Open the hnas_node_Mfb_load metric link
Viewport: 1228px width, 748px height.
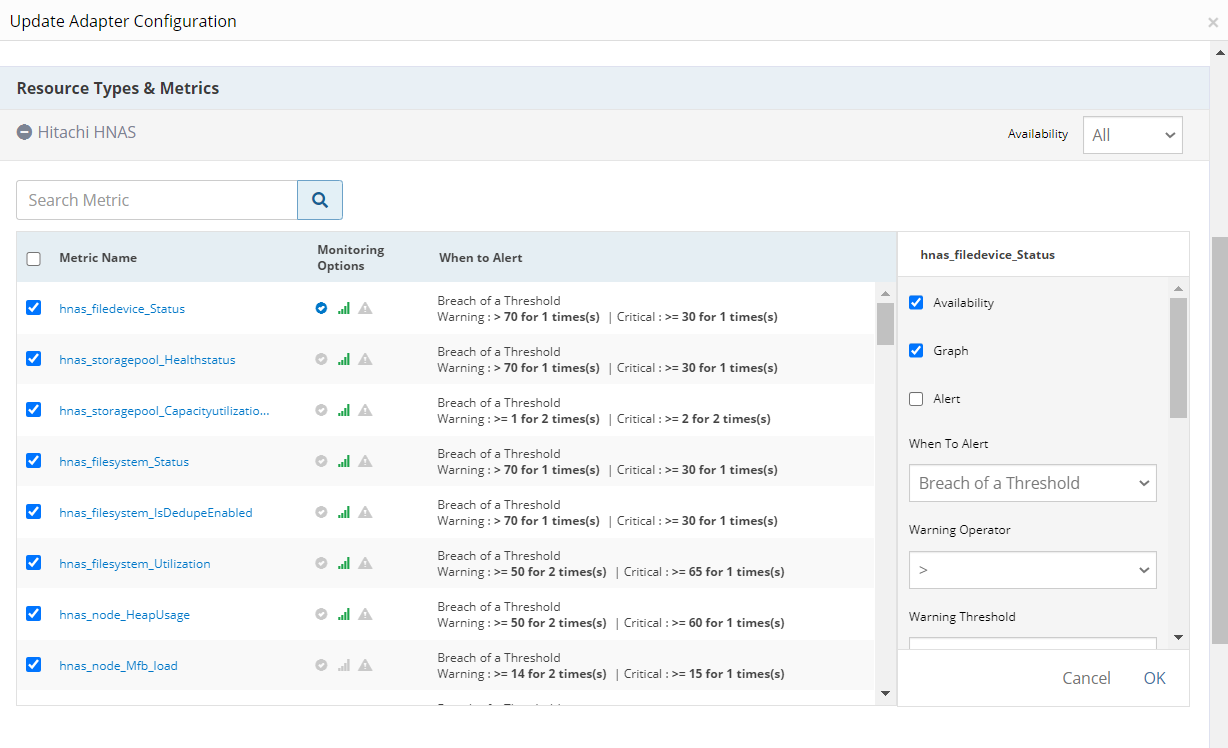click(118, 666)
